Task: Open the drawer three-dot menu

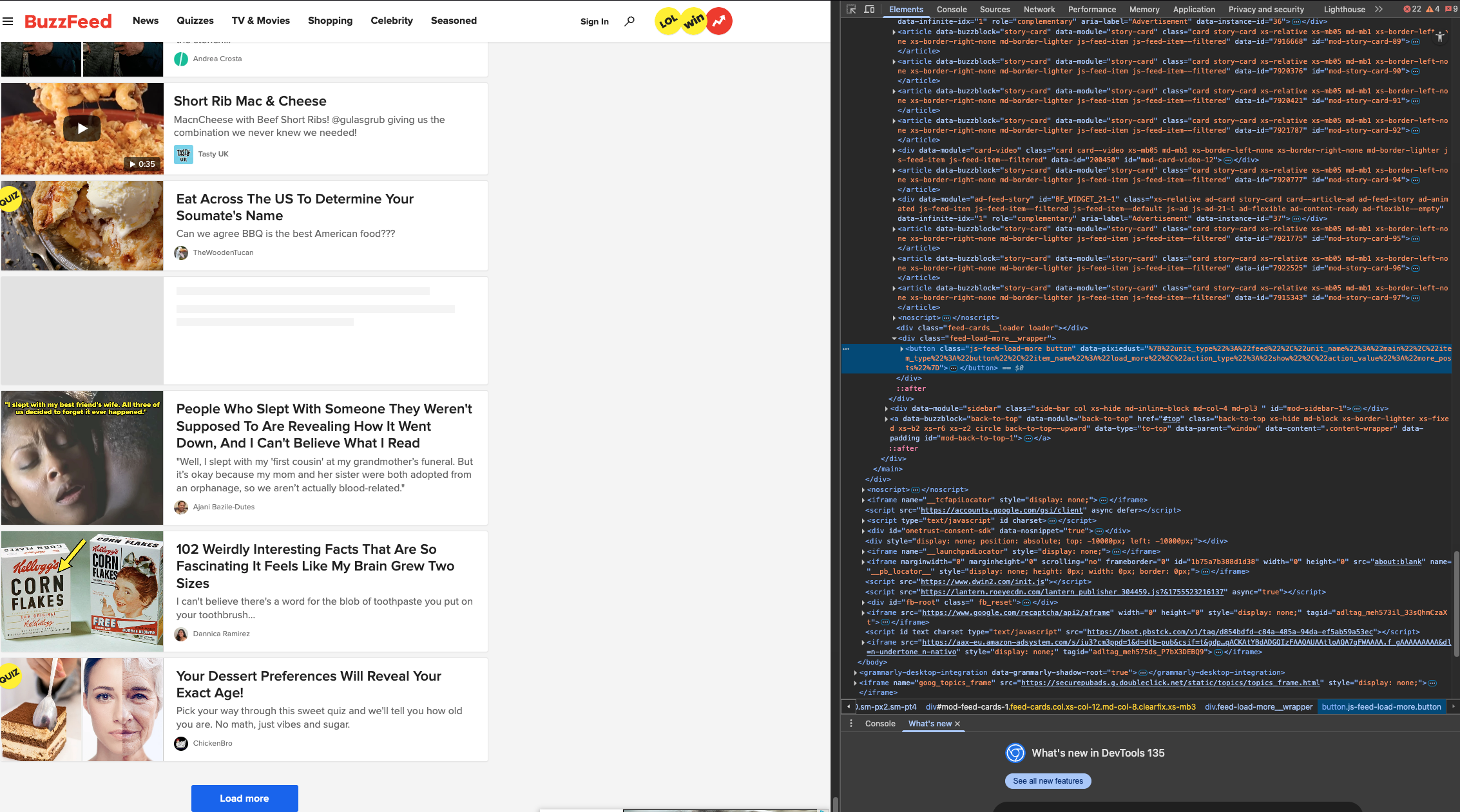Action: (x=851, y=724)
